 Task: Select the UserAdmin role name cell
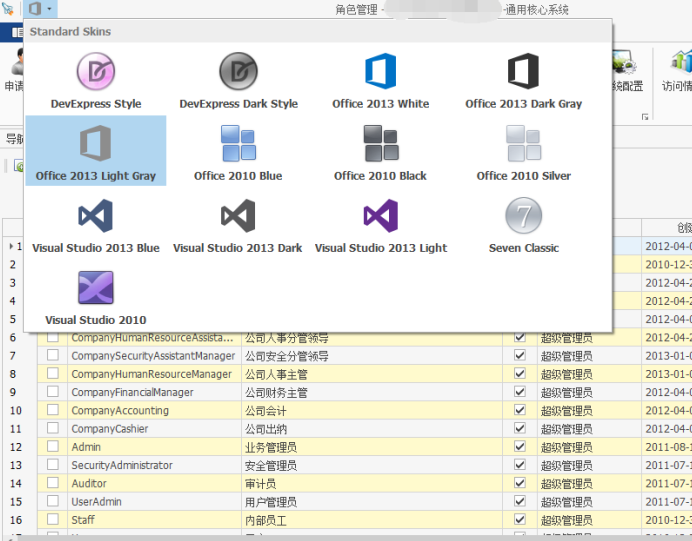(154, 502)
